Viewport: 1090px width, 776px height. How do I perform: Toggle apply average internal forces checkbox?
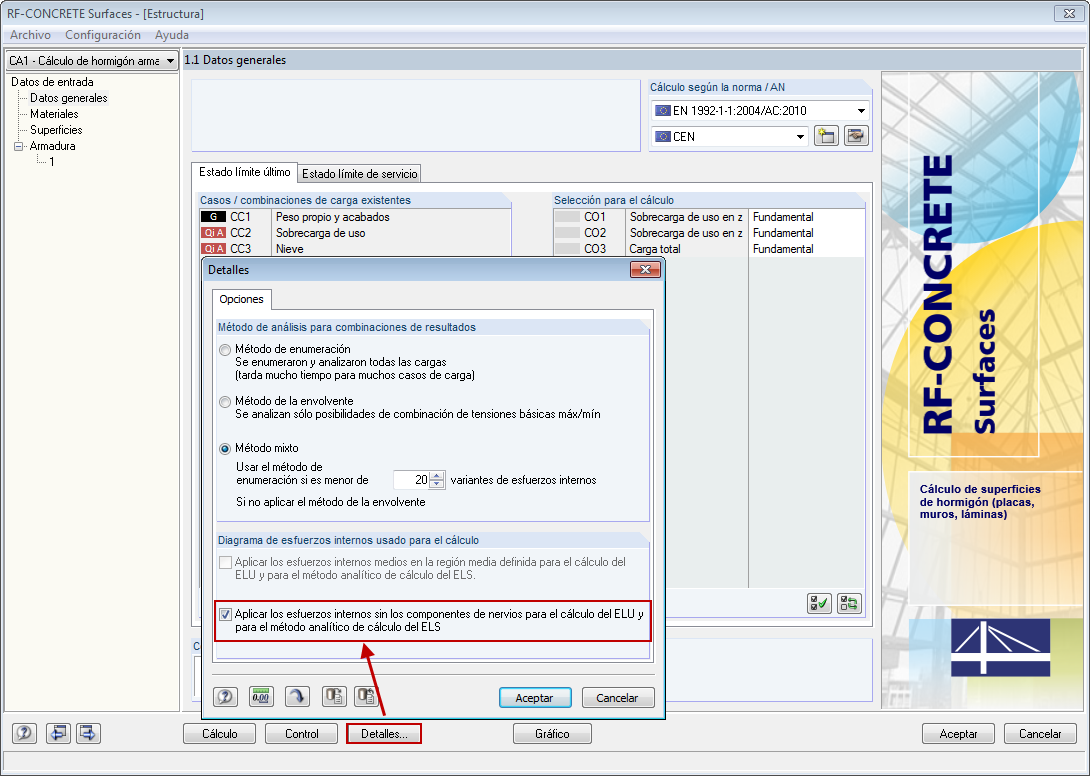tap(225, 563)
